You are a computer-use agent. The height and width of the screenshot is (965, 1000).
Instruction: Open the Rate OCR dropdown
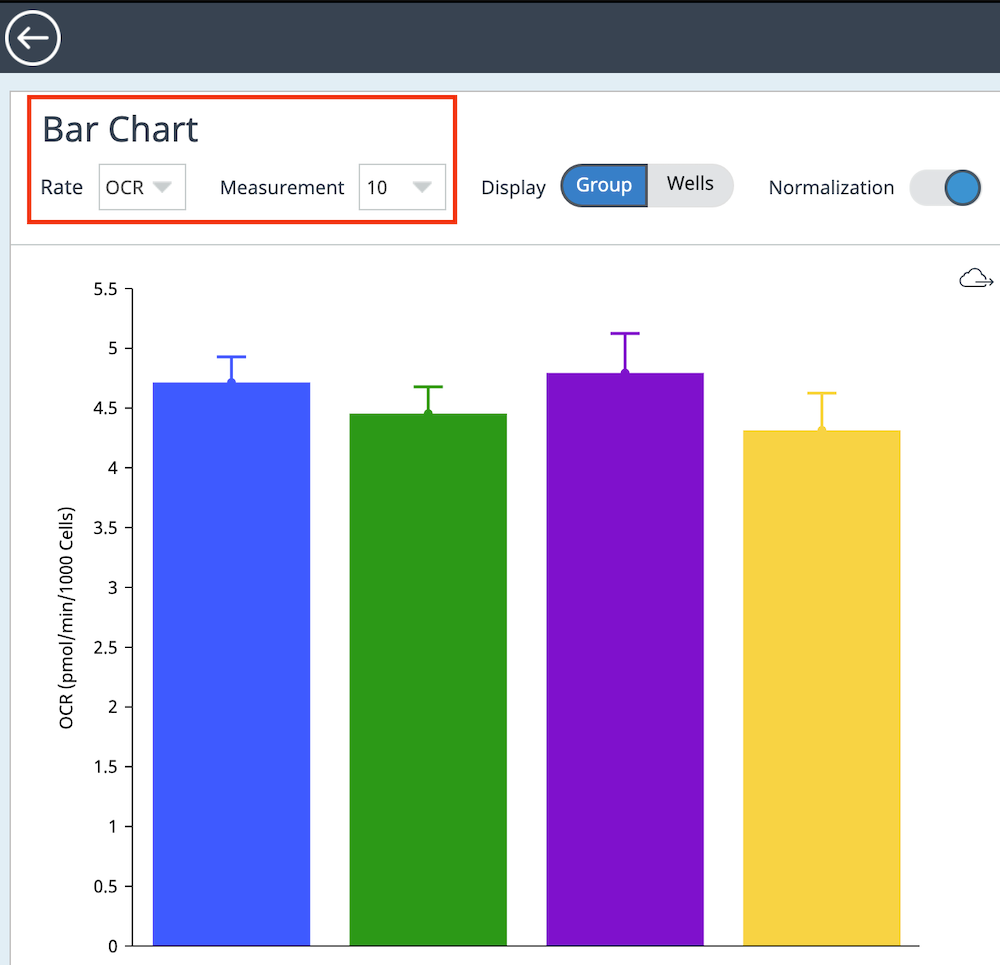point(141,187)
